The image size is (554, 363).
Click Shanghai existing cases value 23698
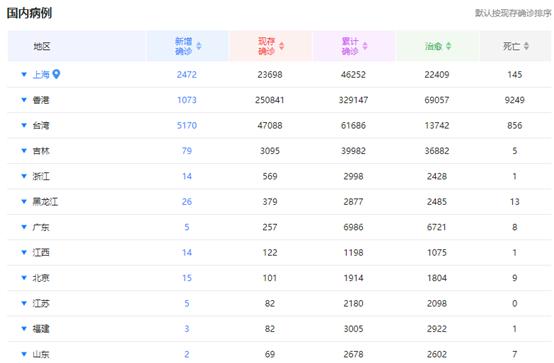[270, 75]
